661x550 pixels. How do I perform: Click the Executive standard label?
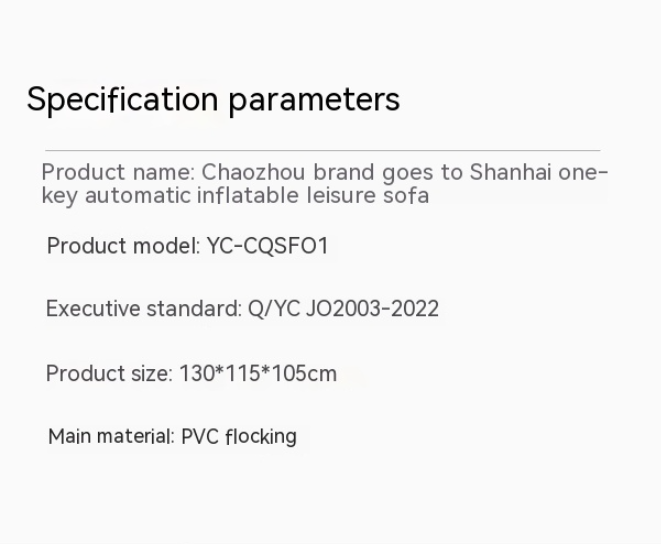[x=144, y=309]
